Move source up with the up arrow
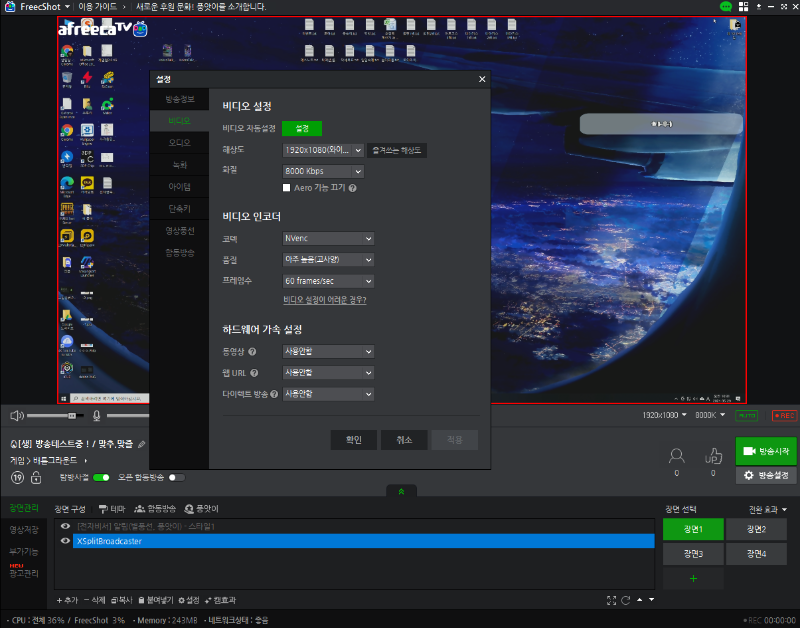Screen dimensions: 800x628 [x=640, y=600]
